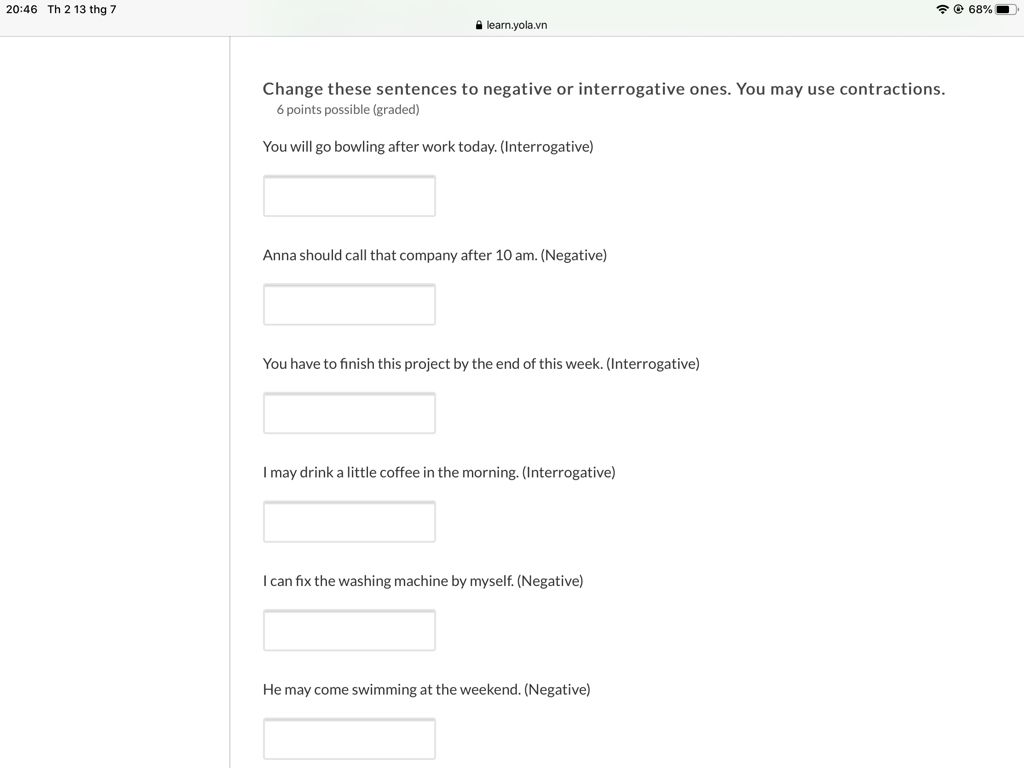The width and height of the screenshot is (1024, 768).
Task: Click the '6 points possible (graded)' text
Action: pyautogui.click(x=347, y=110)
